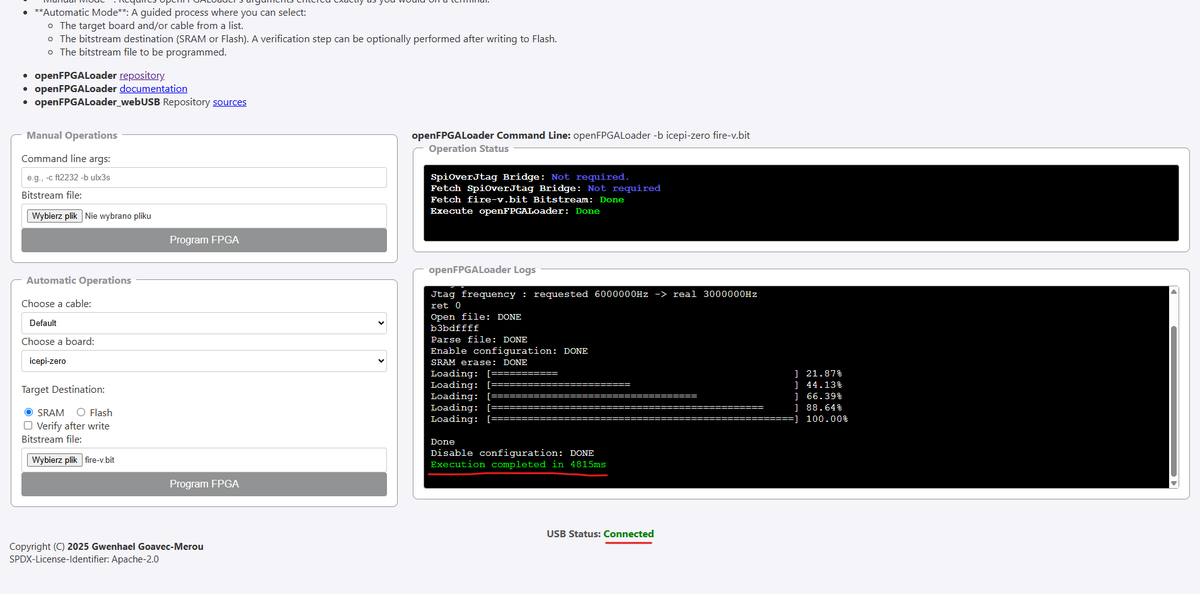
Task: Select the SRAM radio button
Action: pos(29,412)
